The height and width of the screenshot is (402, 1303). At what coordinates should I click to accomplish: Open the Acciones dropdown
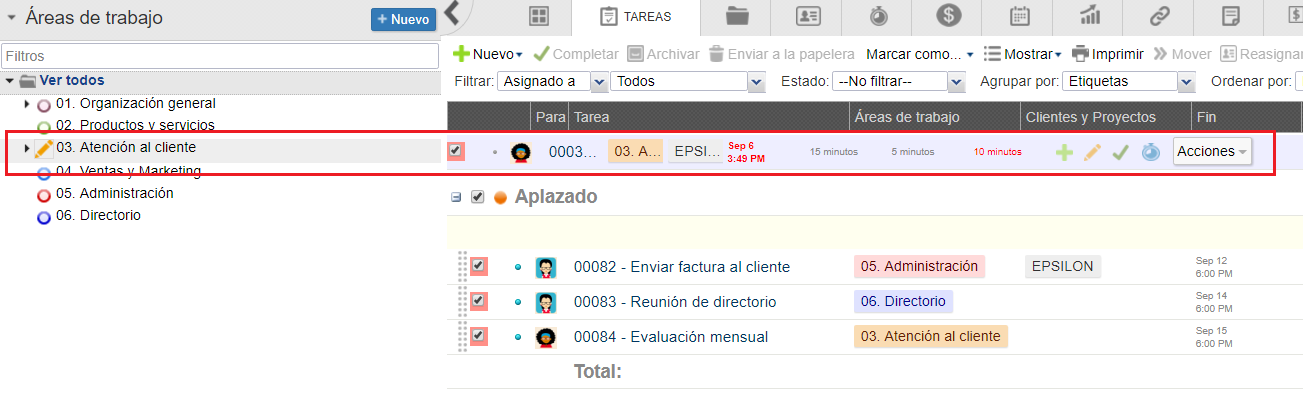coord(1211,151)
